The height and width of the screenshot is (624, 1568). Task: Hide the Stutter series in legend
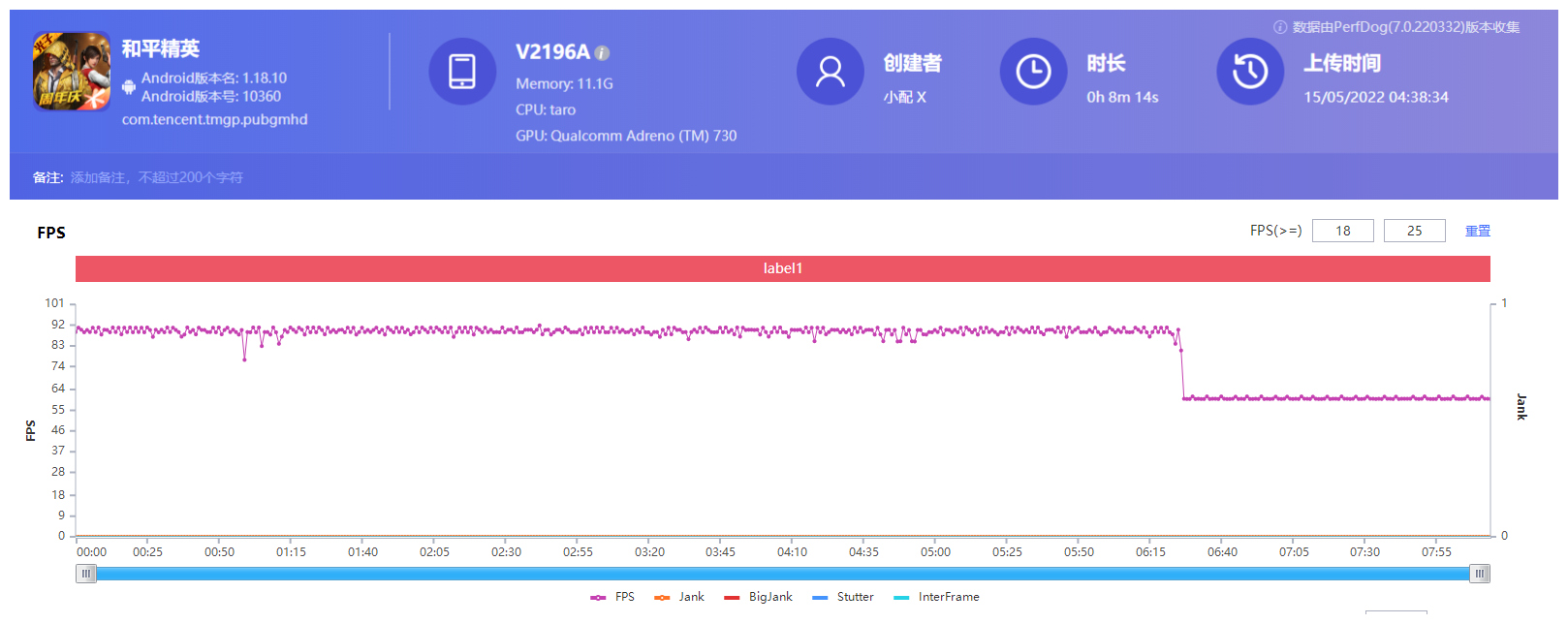[x=843, y=597]
